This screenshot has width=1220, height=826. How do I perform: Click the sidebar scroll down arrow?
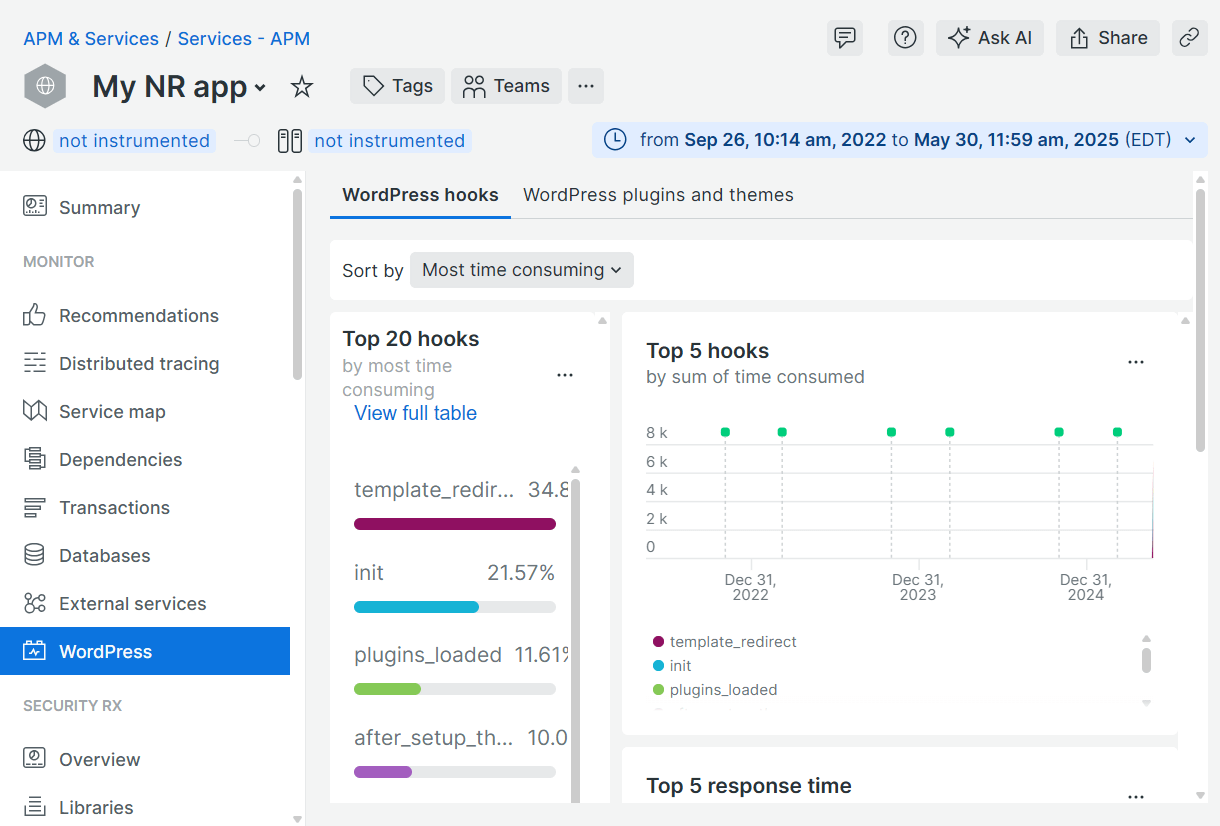click(x=297, y=819)
